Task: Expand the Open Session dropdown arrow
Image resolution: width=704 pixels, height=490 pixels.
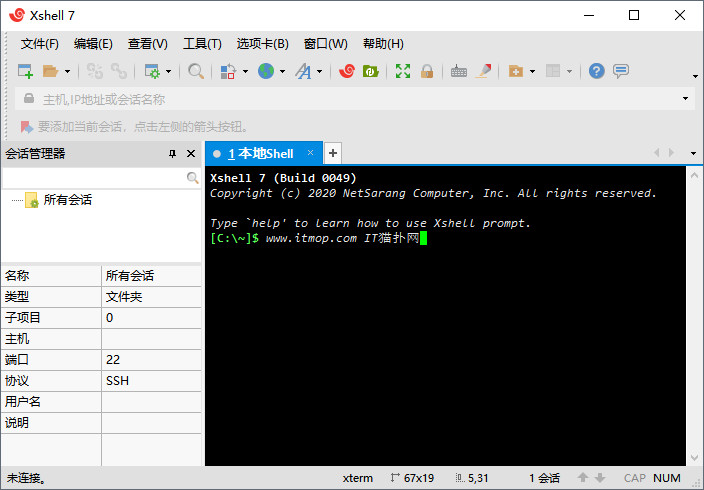Action: (x=67, y=71)
